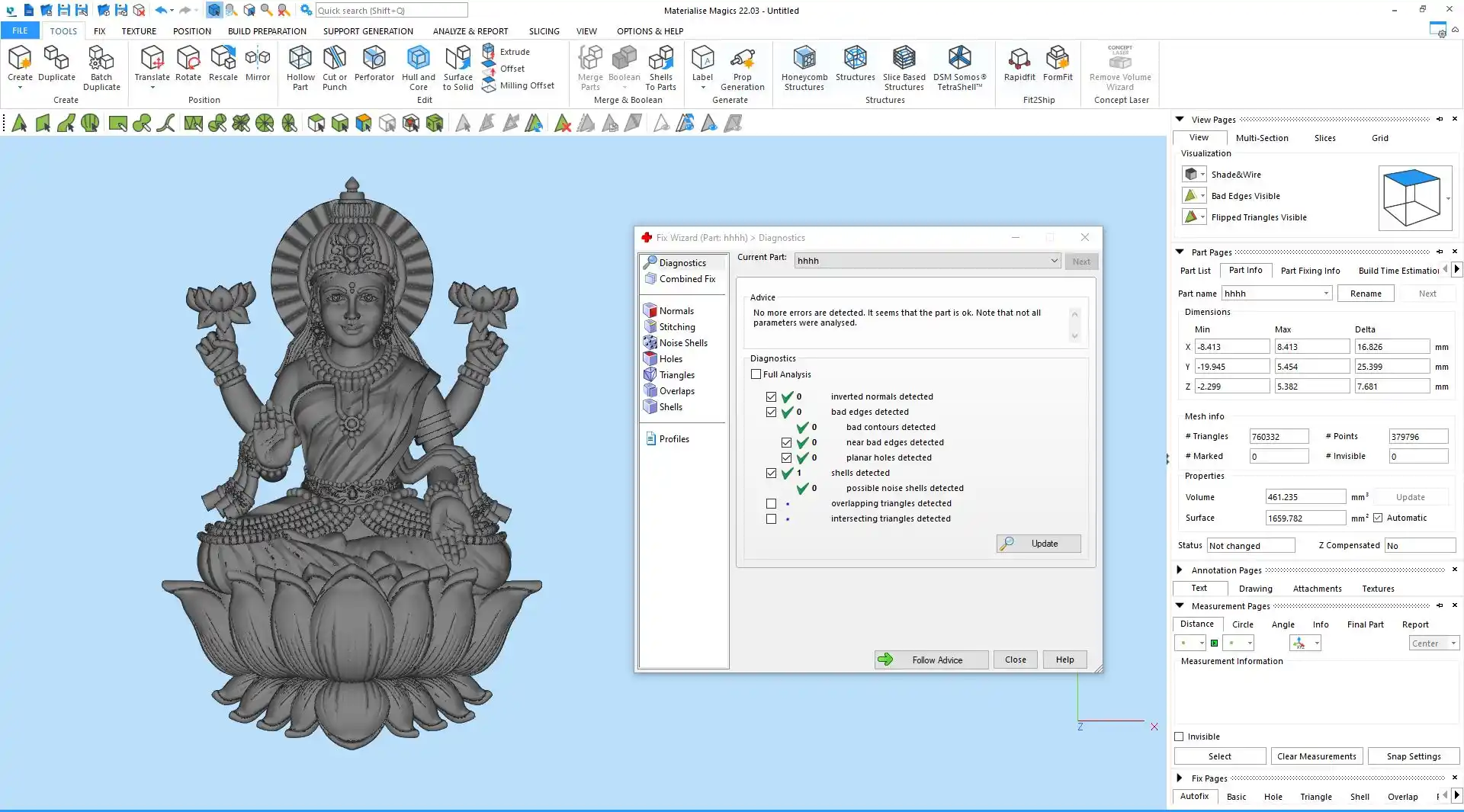Expand the Annotation Pages panel
This screenshot has width=1464, height=812.
pyautogui.click(x=1180, y=570)
